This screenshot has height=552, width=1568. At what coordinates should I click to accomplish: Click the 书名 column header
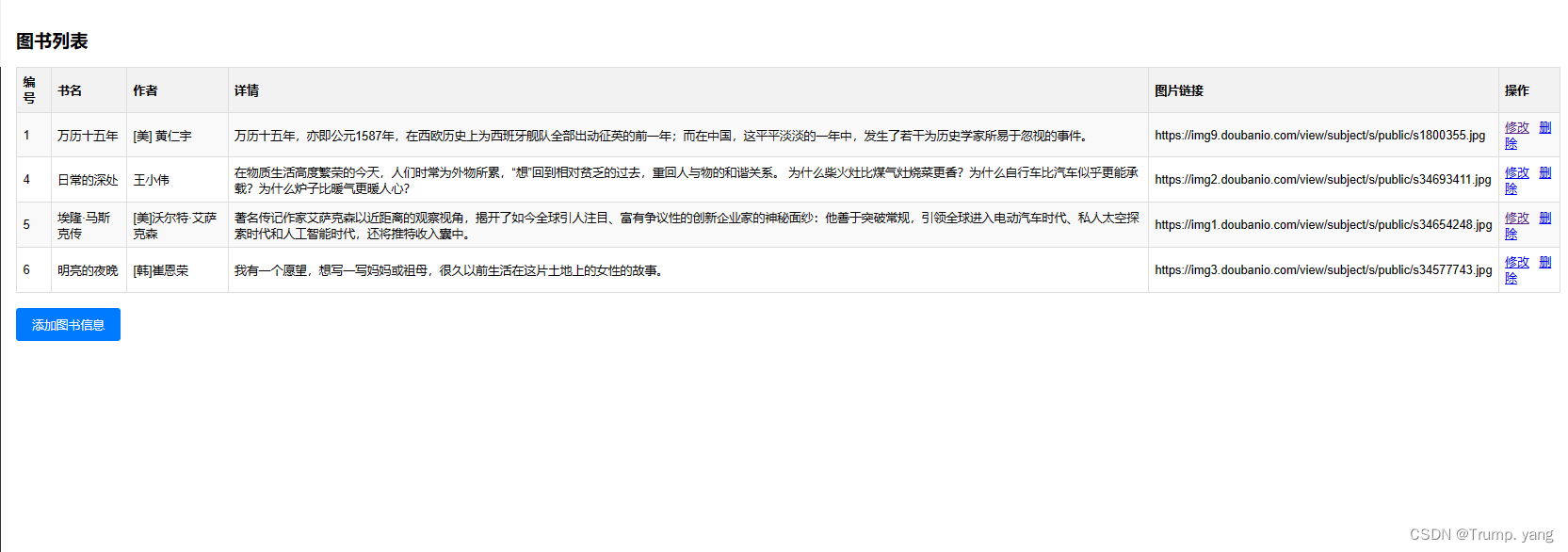pyautogui.click(x=89, y=90)
